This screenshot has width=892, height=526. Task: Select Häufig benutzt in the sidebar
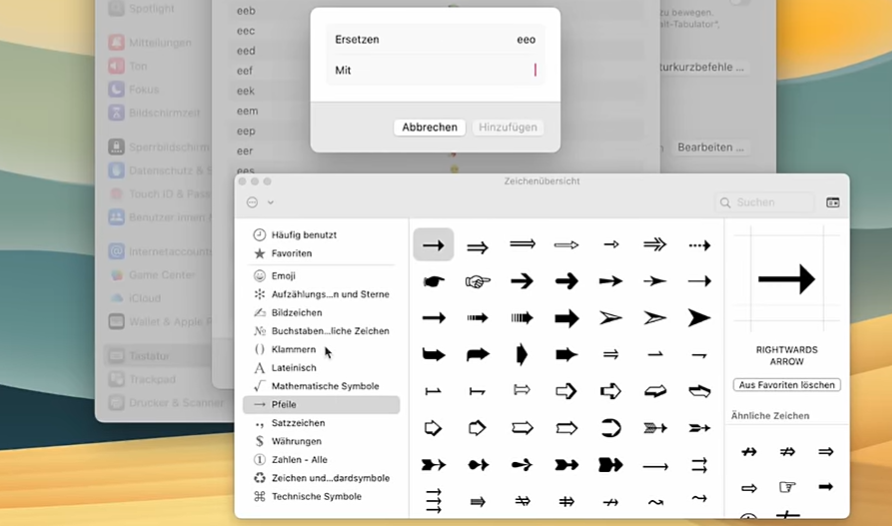303,234
